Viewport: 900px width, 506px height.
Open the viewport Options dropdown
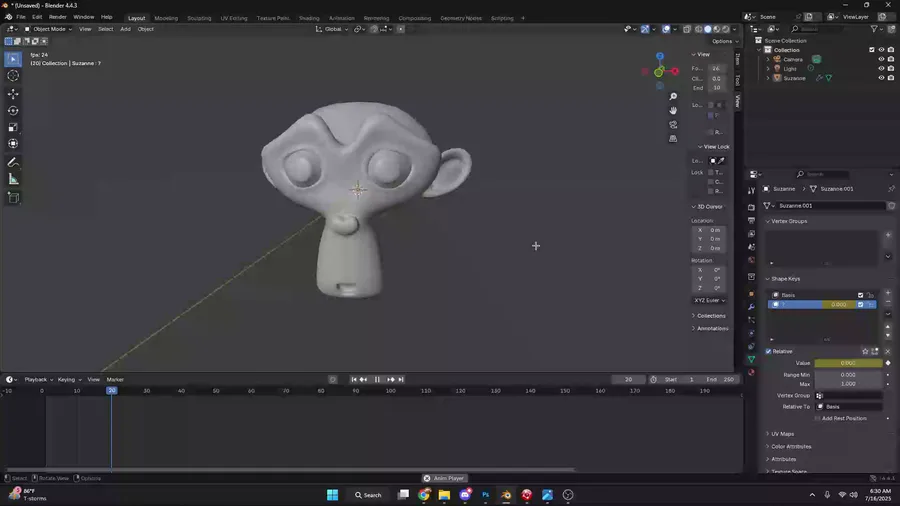coord(725,41)
